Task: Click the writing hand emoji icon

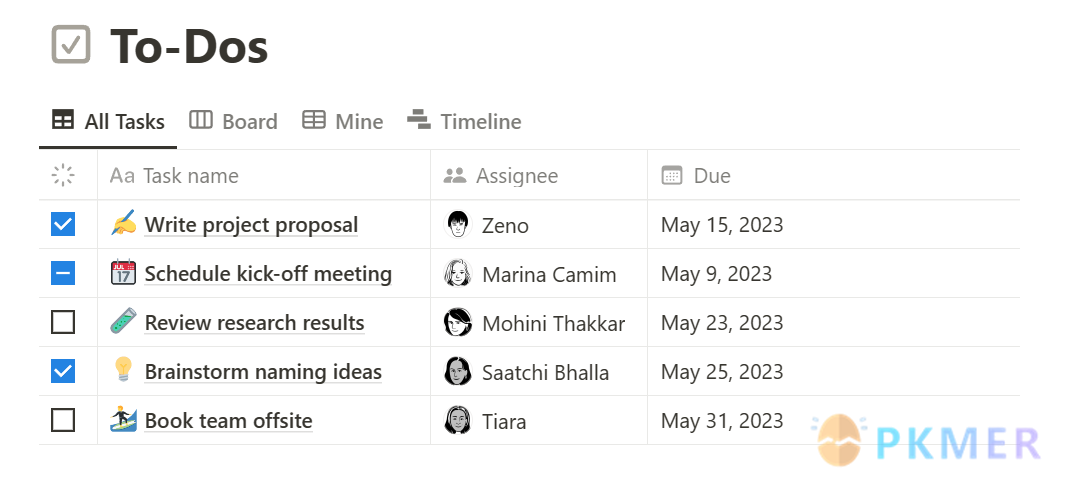Action: point(123,224)
